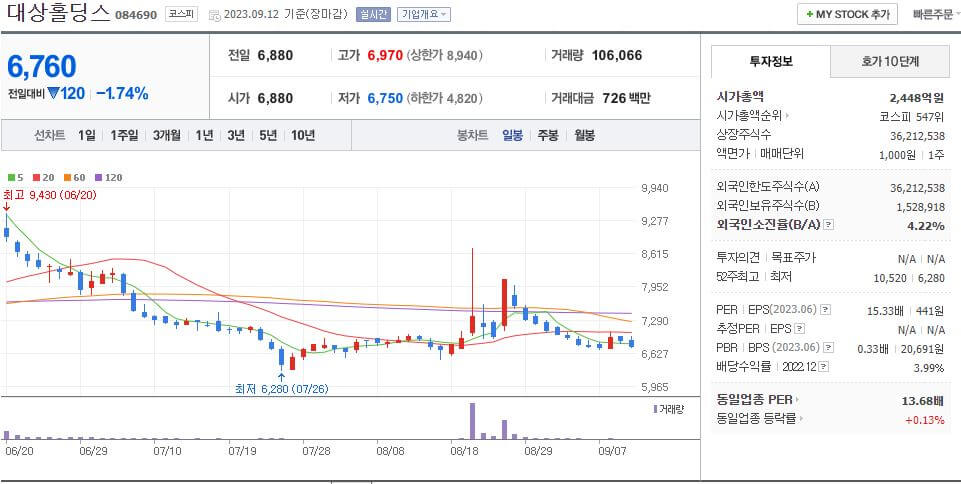The height and width of the screenshot is (484, 961).
Task: Switch to the 투자정보 tab
Action: click(x=771, y=61)
